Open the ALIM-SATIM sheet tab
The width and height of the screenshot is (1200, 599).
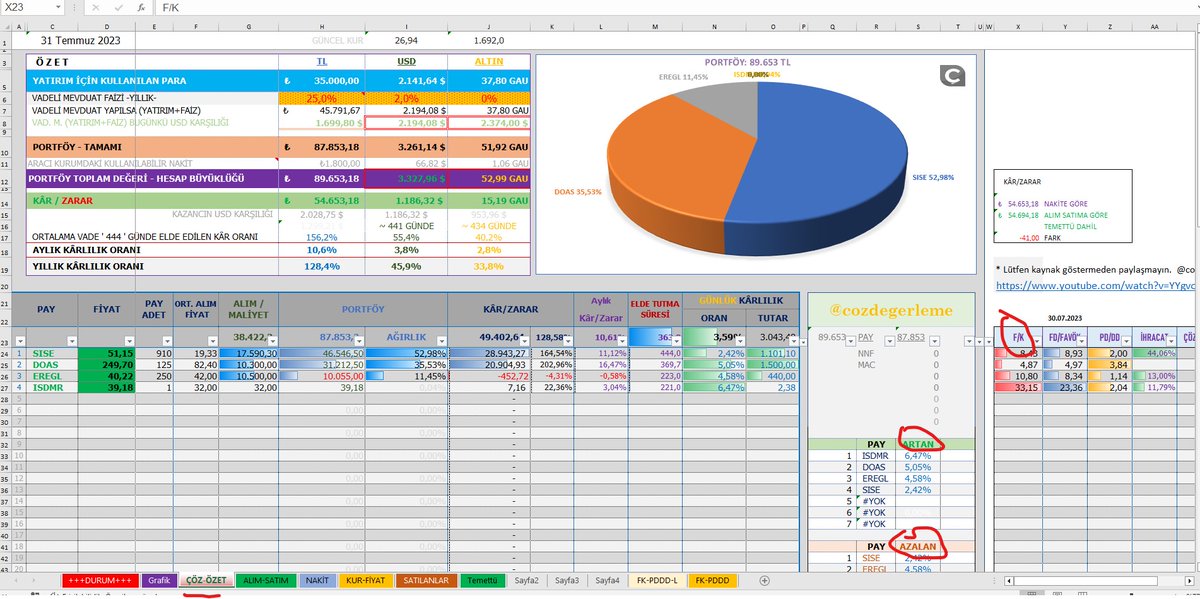[268, 579]
